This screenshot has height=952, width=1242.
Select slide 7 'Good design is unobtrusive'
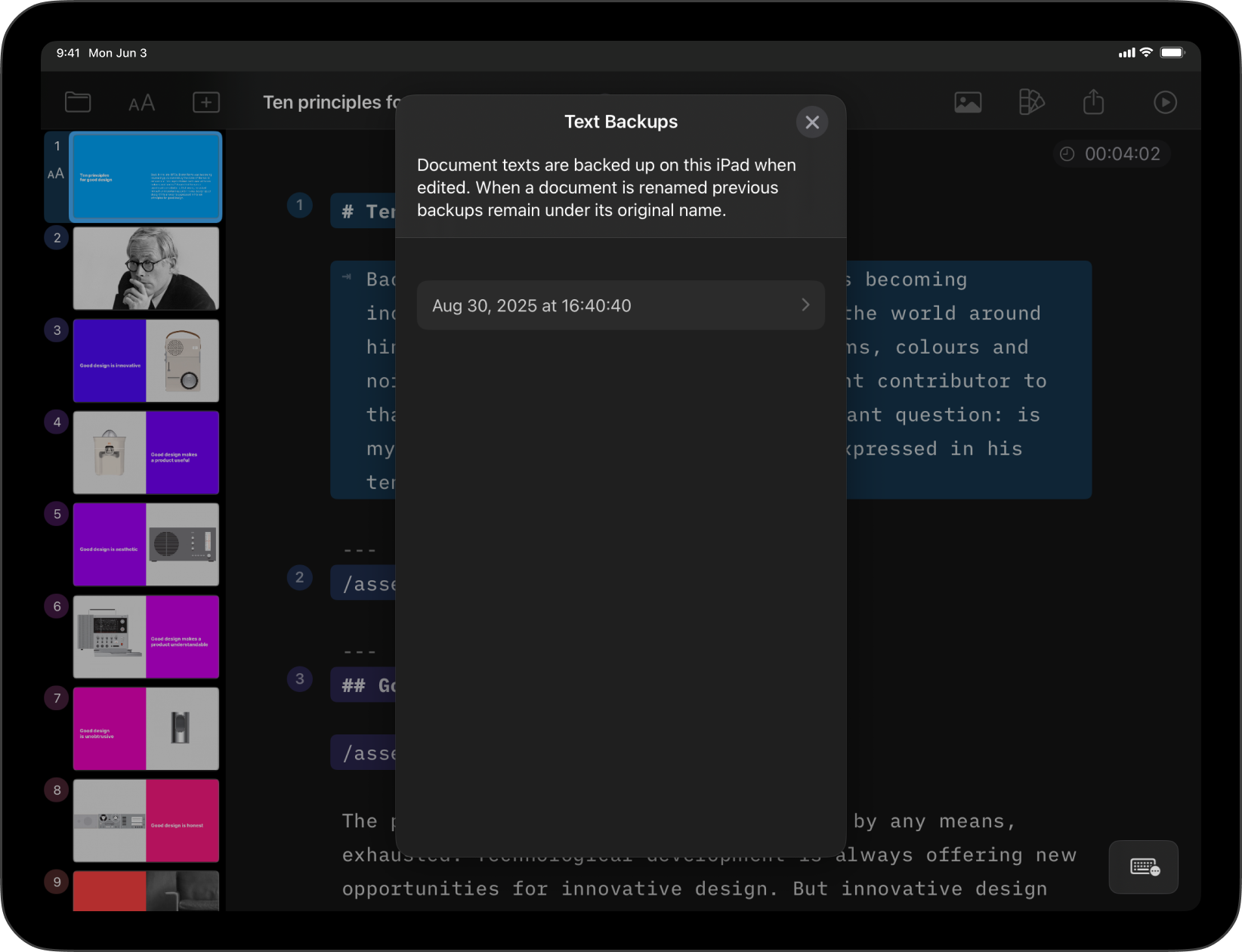point(146,728)
